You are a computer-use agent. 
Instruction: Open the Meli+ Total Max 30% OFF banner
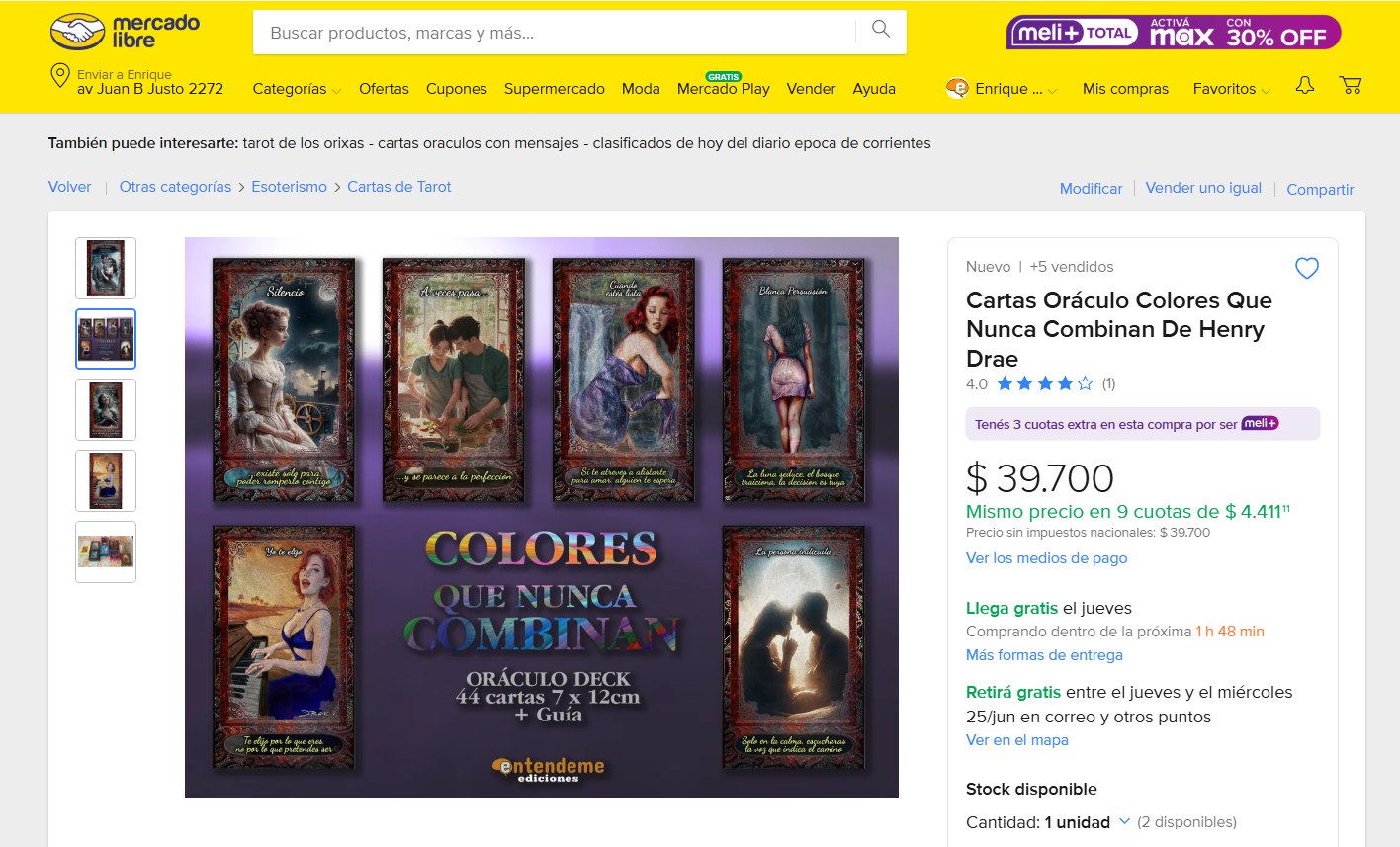[1174, 33]
